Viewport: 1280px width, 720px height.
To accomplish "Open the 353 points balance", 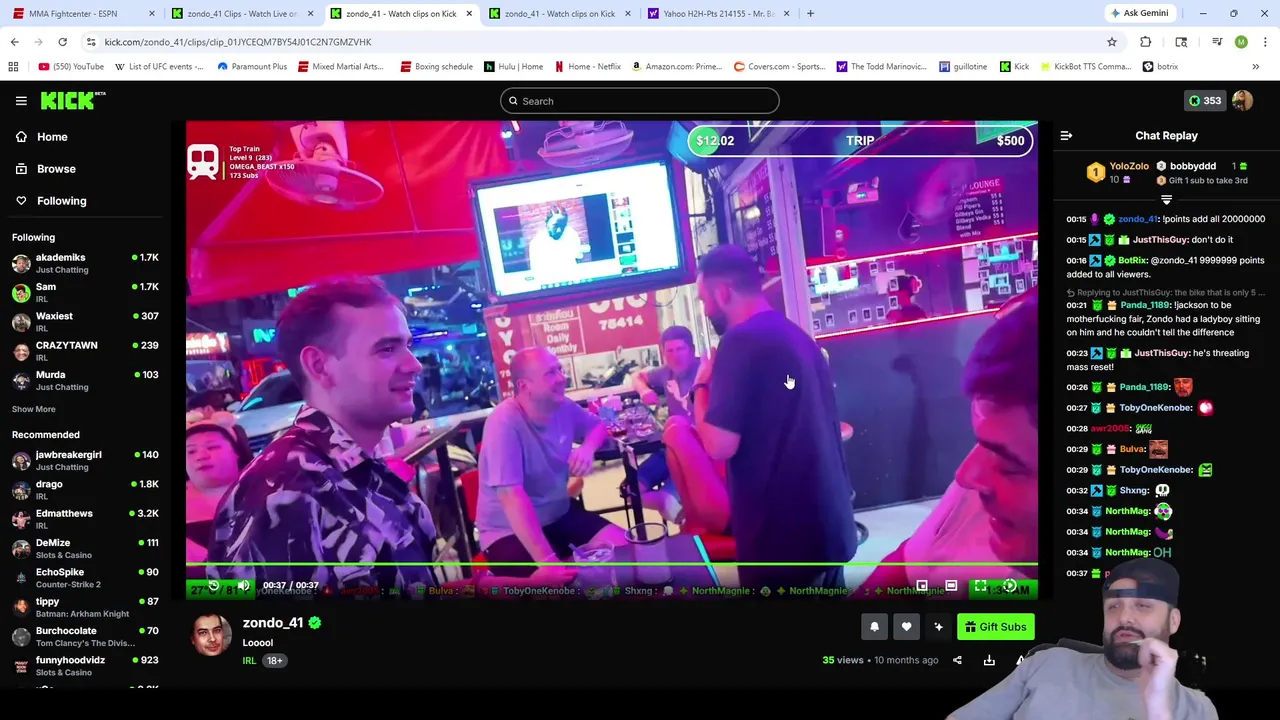I will tap(1204, 100).
